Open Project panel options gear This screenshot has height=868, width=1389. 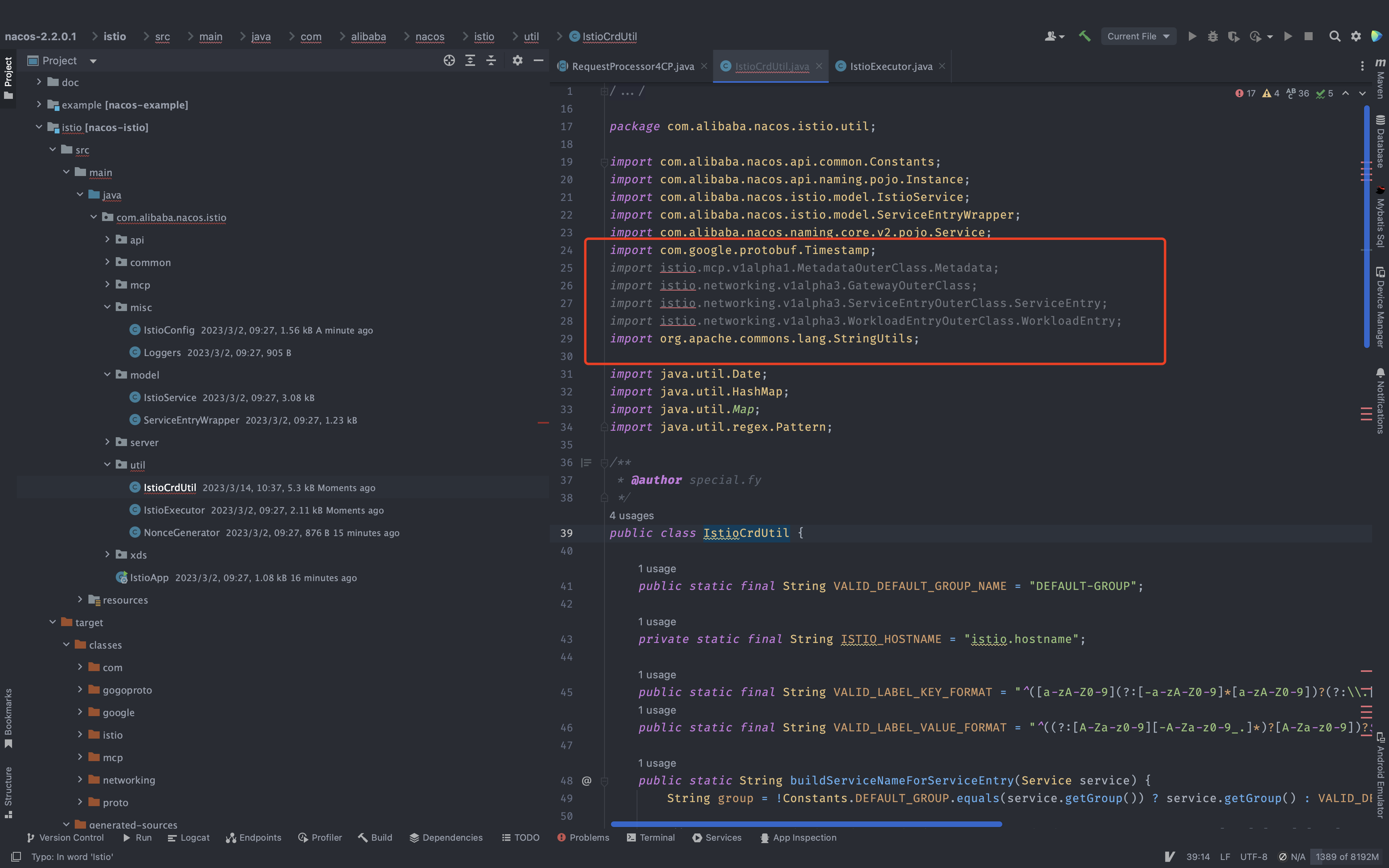tap(518, 60)
